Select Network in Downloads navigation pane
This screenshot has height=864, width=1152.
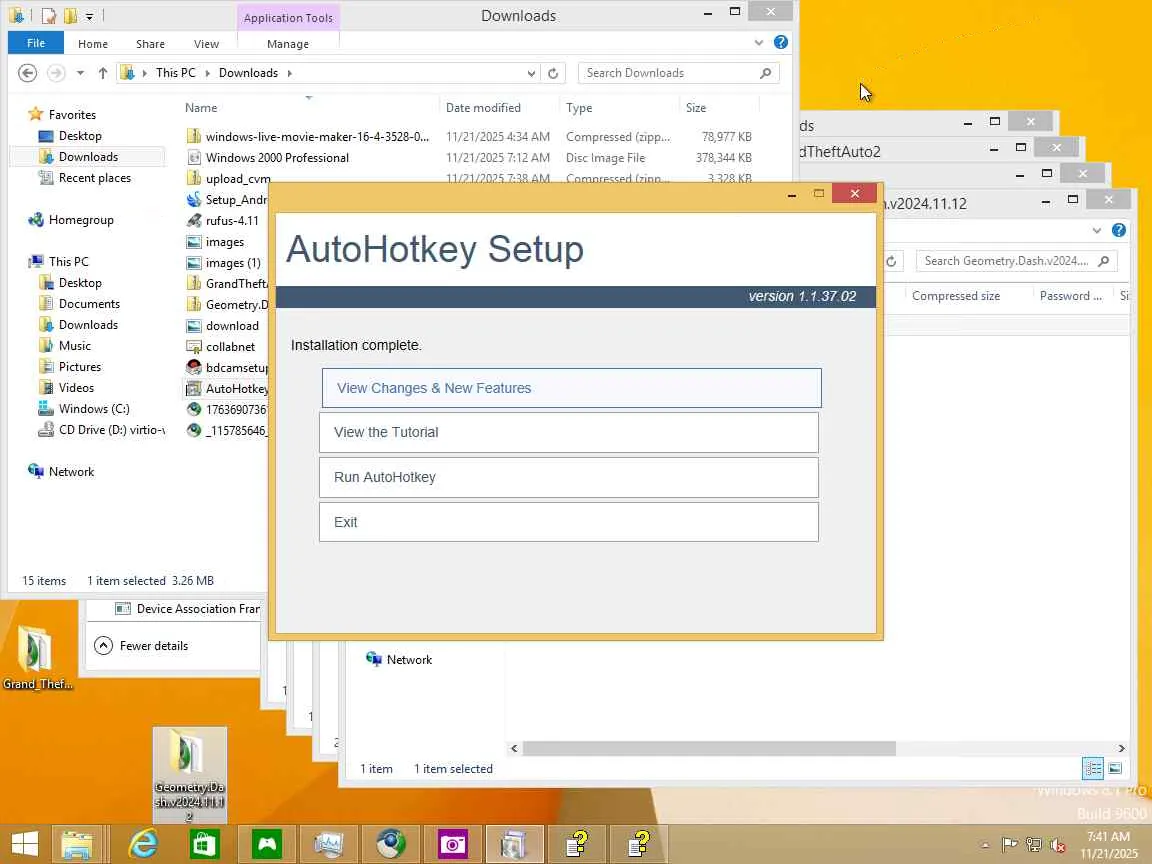point(71,472)
